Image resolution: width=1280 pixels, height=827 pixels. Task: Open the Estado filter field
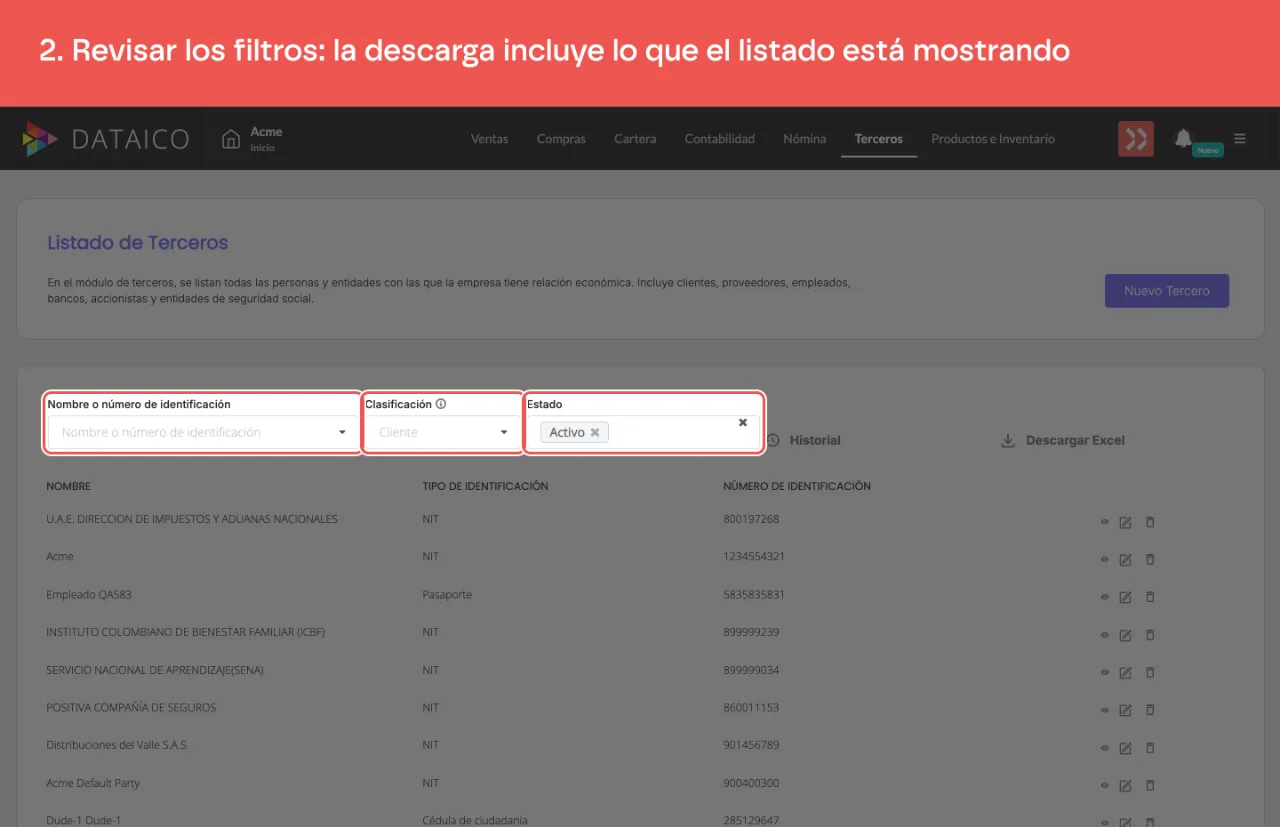[x=644, y=432]
